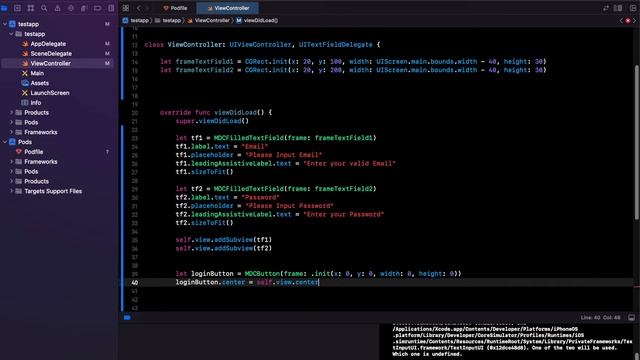Open the Find navigator magnifier
Screen dimensions: 640x360
point(44,8)
